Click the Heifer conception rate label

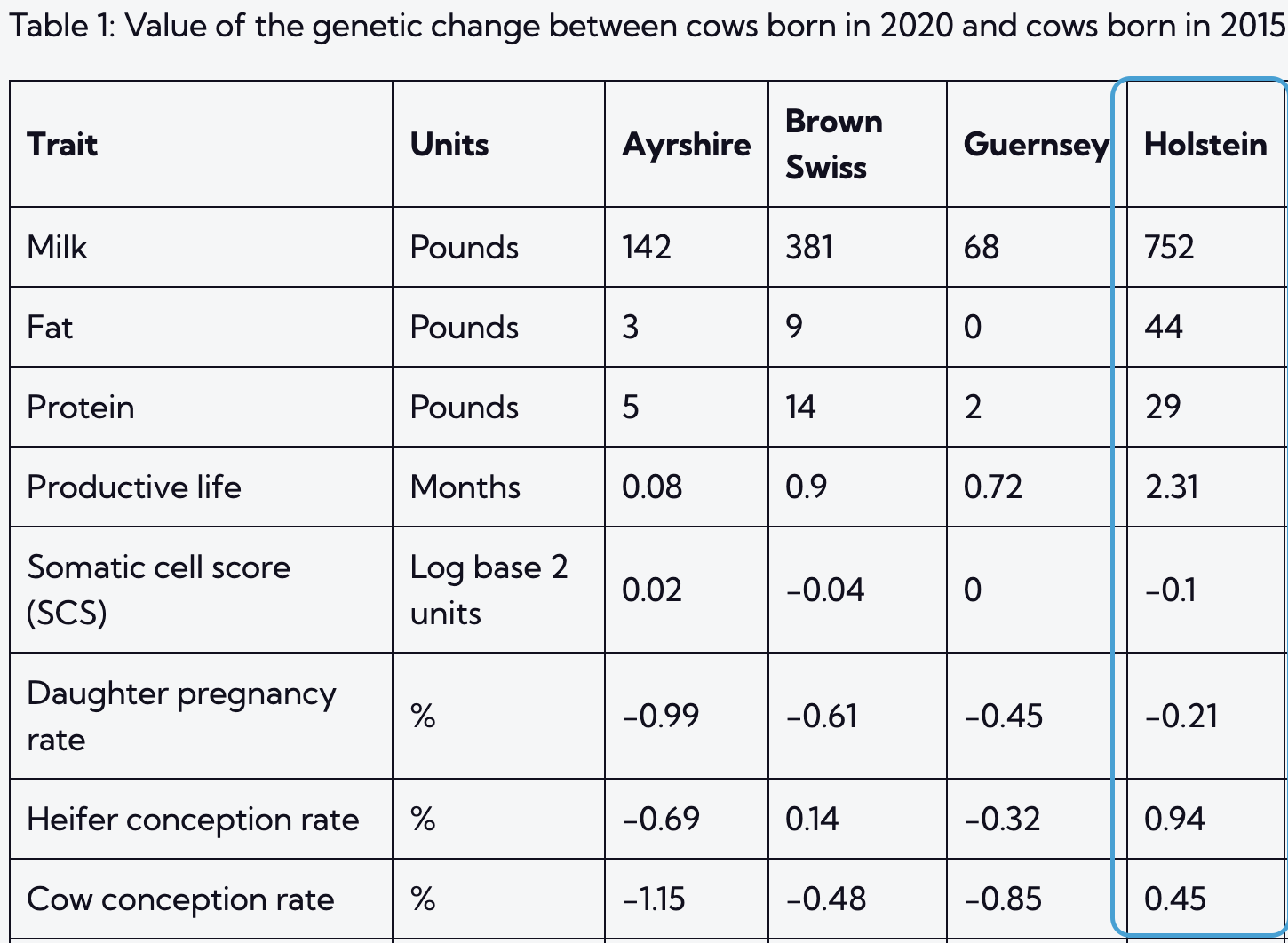193,819
